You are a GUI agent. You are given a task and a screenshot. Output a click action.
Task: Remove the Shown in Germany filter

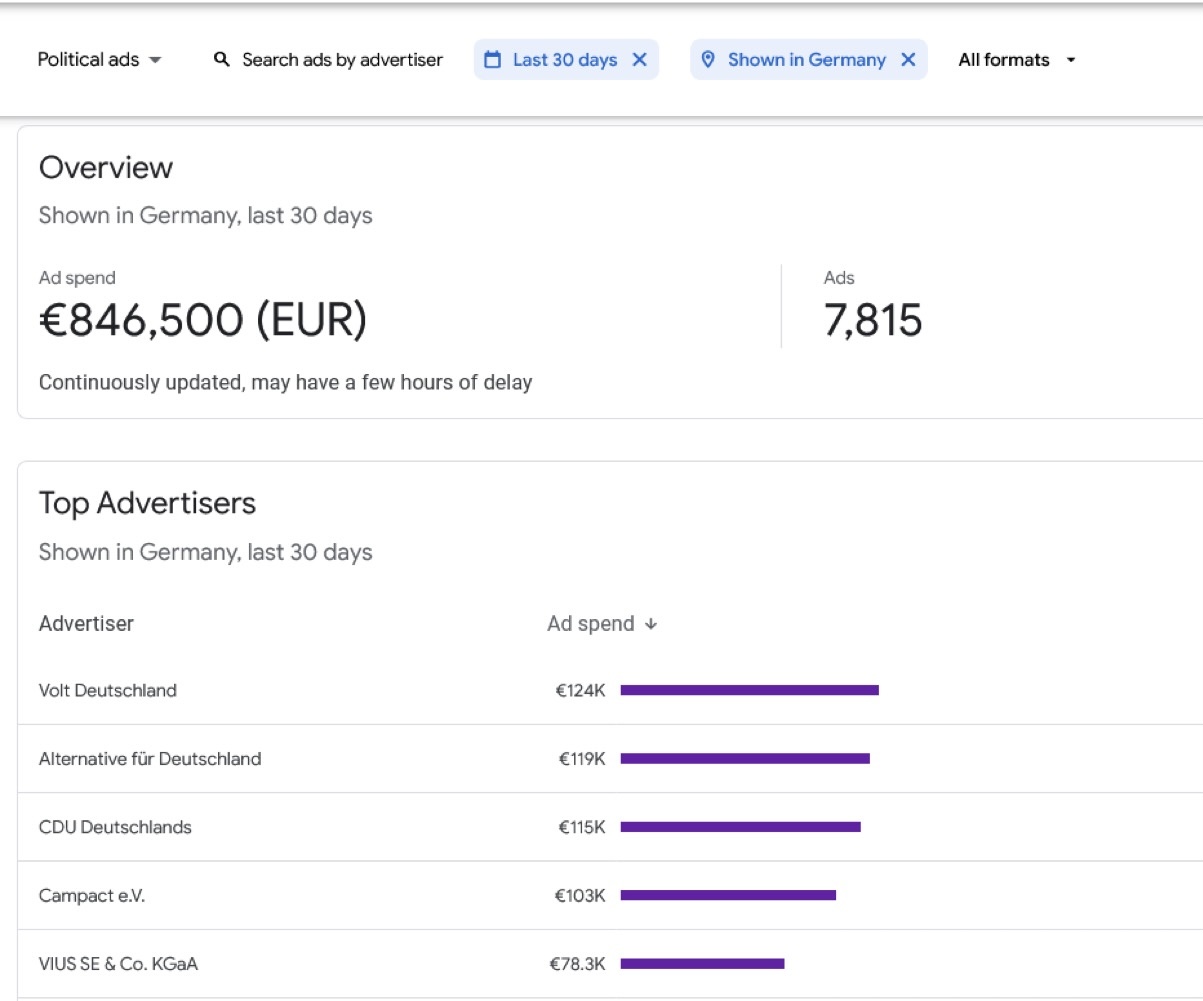click(x=908, y=60)
